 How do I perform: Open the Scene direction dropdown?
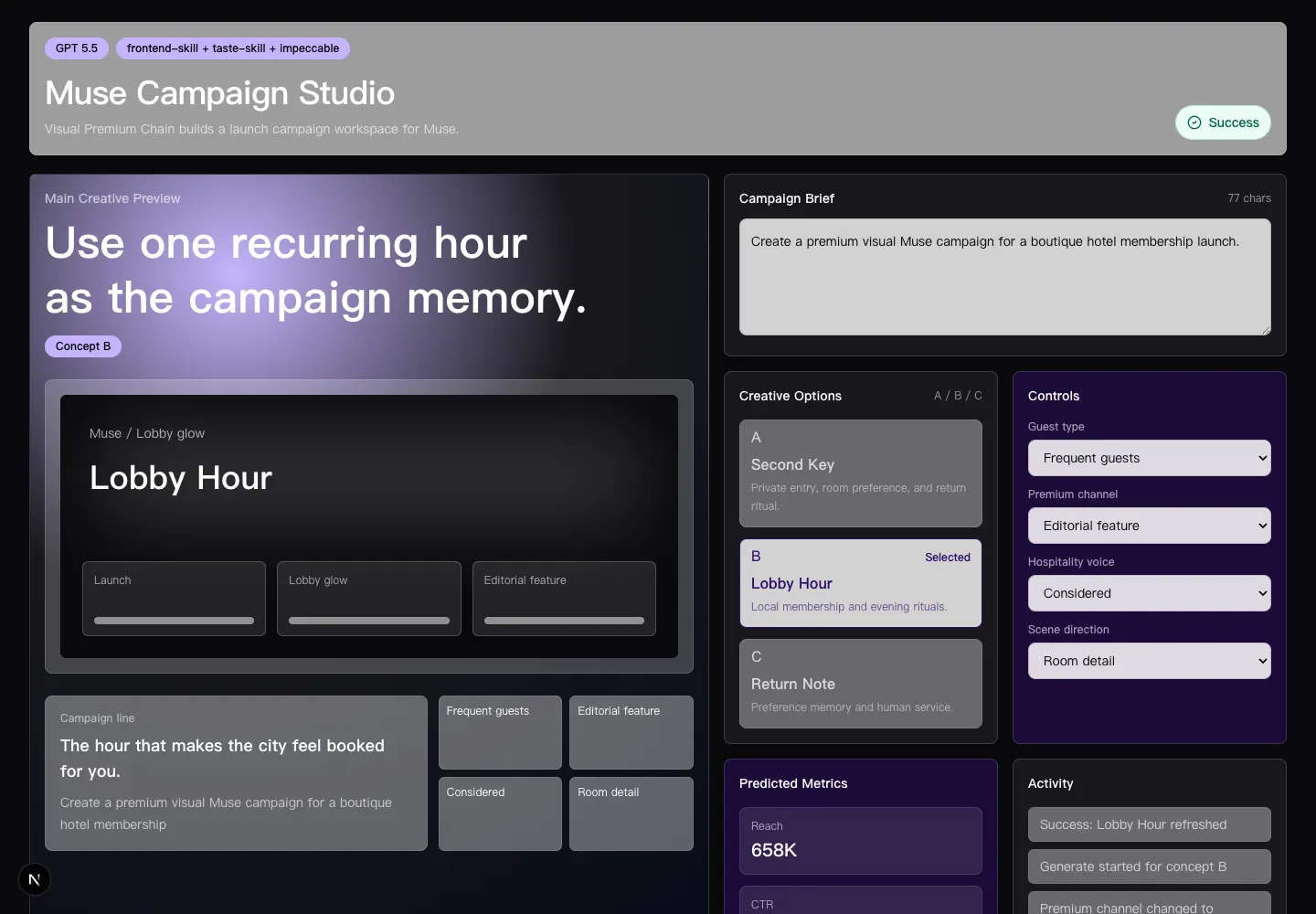click(1150, 661)
